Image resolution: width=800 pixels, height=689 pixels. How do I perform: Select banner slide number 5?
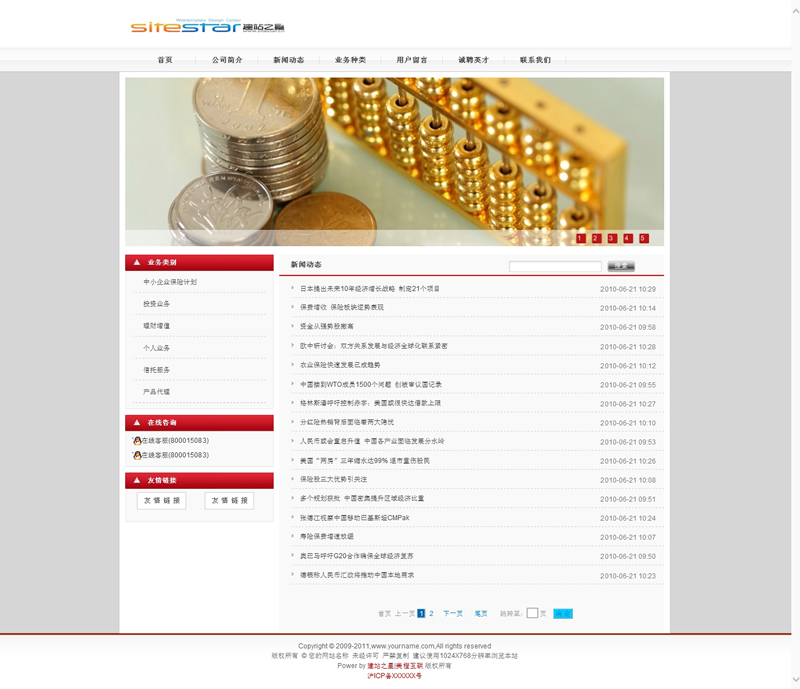click(644, 238)
